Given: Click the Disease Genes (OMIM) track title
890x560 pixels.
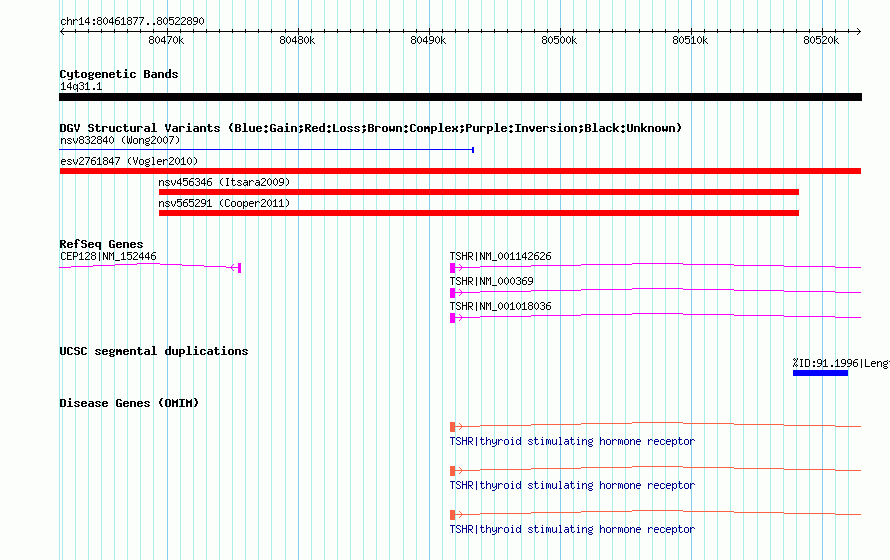Looking at the screenshot, I should [129, 403].
